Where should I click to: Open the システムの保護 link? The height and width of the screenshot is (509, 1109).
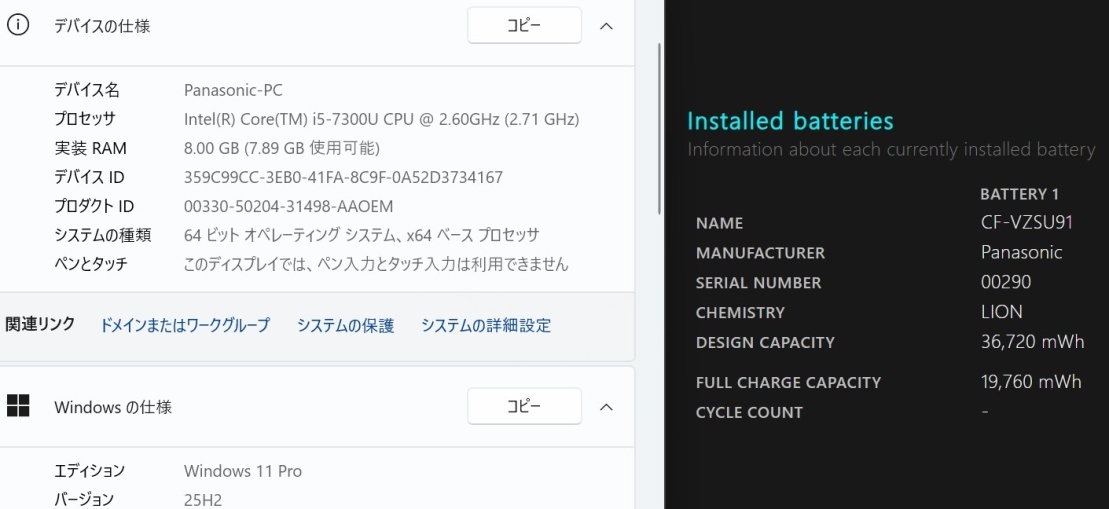point(345,325)
